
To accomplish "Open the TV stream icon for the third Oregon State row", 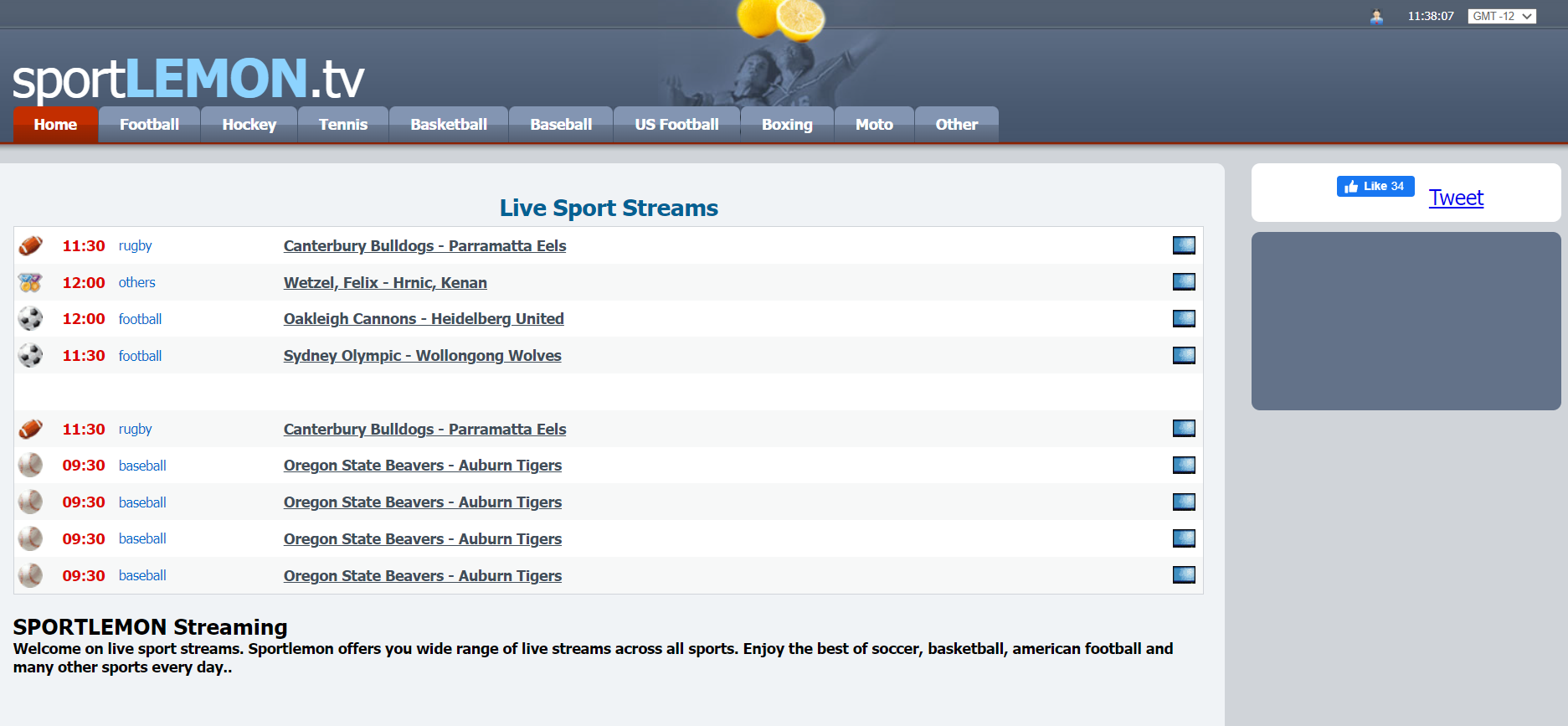I will pyautogui.click(x=1184, y=538).
